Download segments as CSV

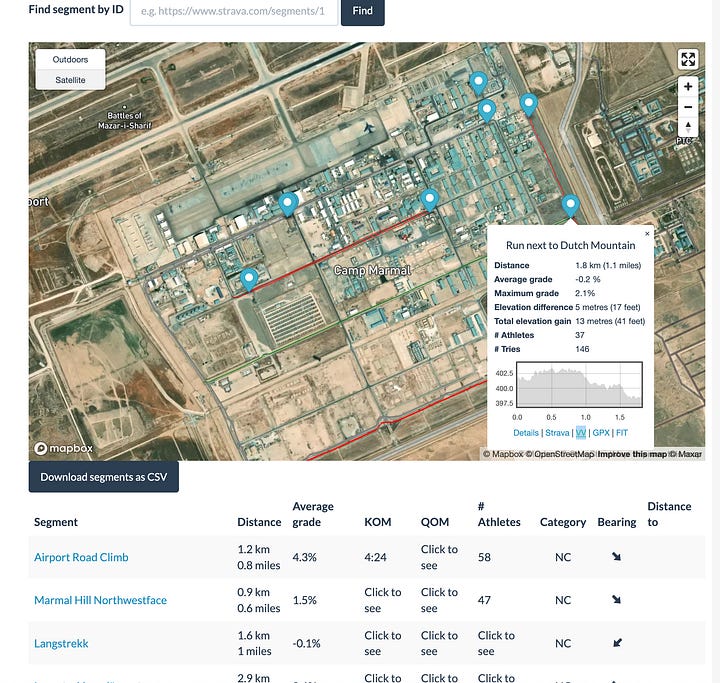(x=104, y=477)
